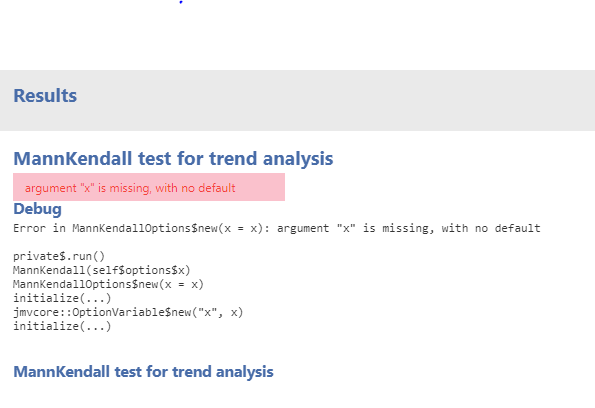Click the private$.run() trace line
This screenshot has width=595, height=408.
[x=59, y=256]
